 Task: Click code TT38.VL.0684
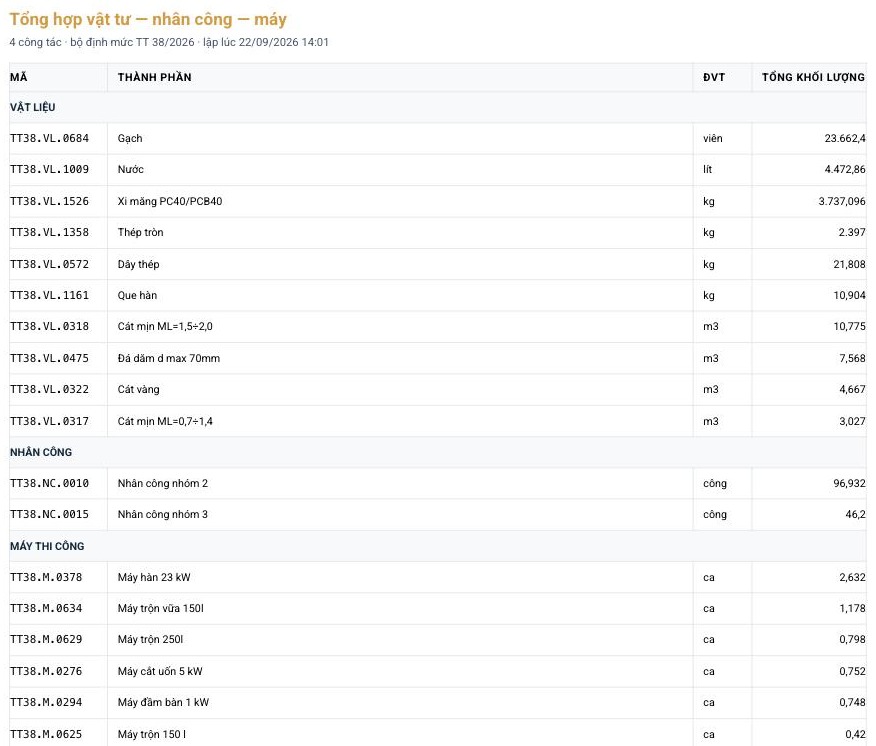49,138
